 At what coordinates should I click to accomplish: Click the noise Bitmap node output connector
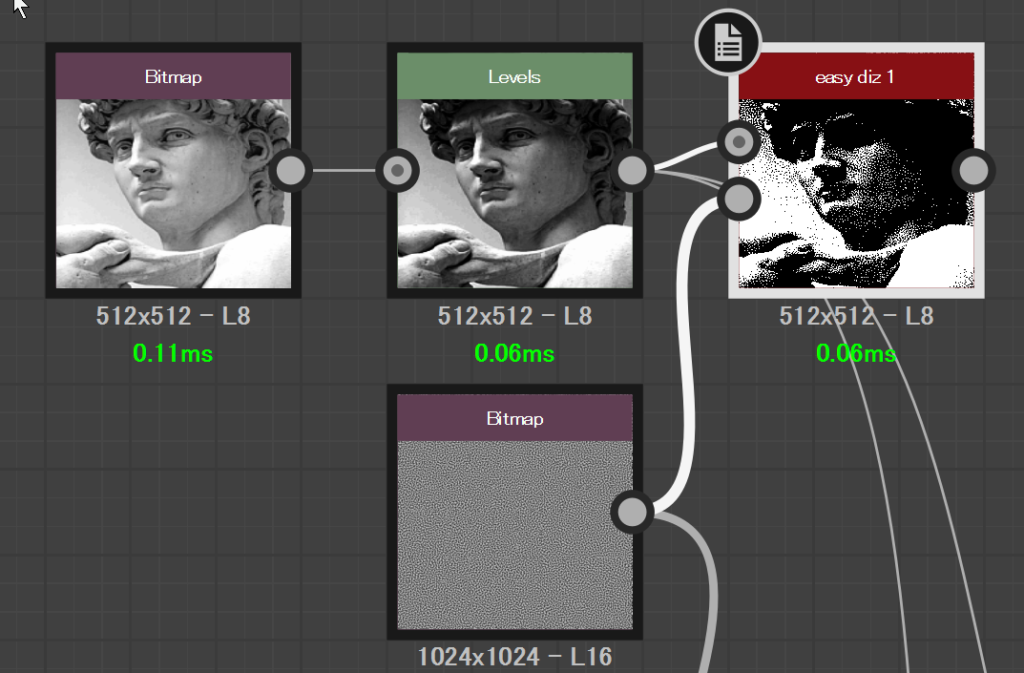pos(632,512)
